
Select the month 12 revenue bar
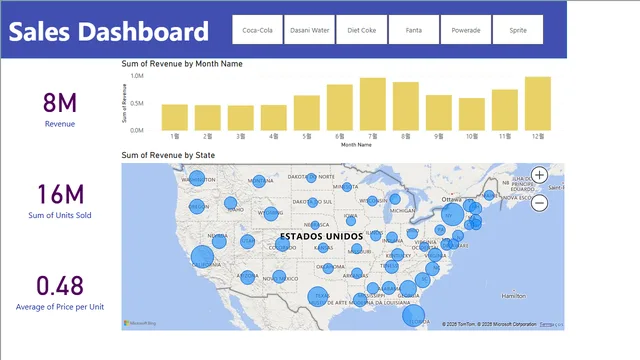tap(538, 104)
